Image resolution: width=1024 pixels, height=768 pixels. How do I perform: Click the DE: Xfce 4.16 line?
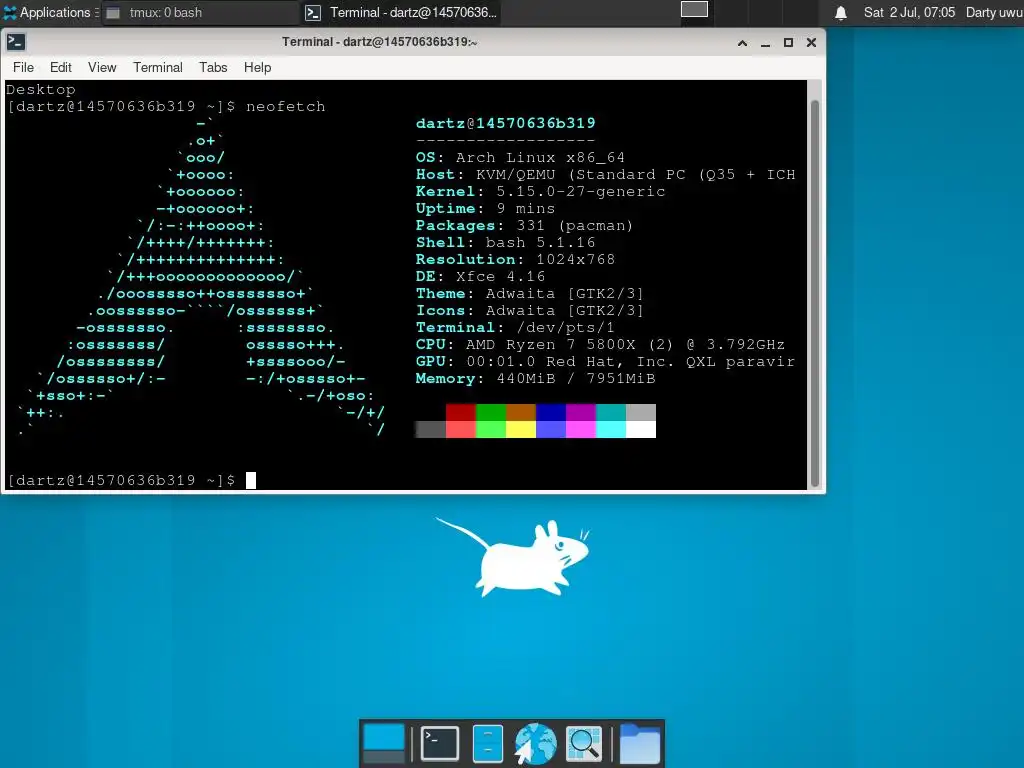coord(480,276)
